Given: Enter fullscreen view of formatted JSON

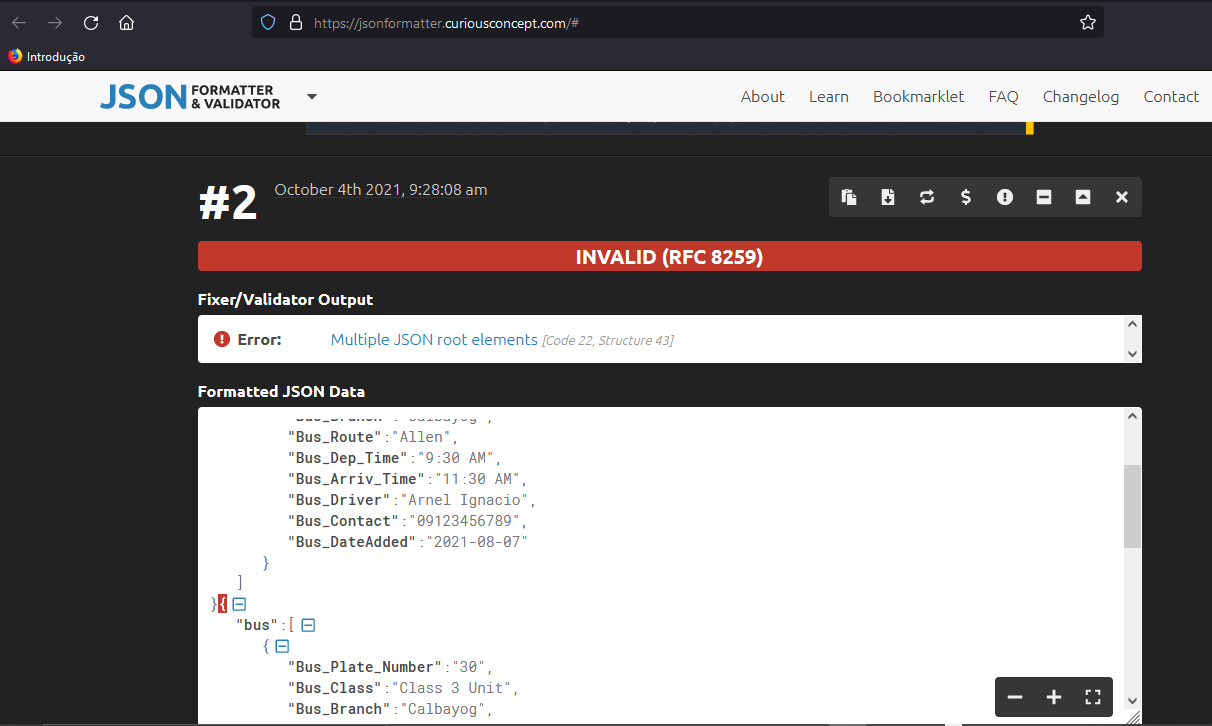Looking at the screenshot, I should click(x=1093, y=697).
